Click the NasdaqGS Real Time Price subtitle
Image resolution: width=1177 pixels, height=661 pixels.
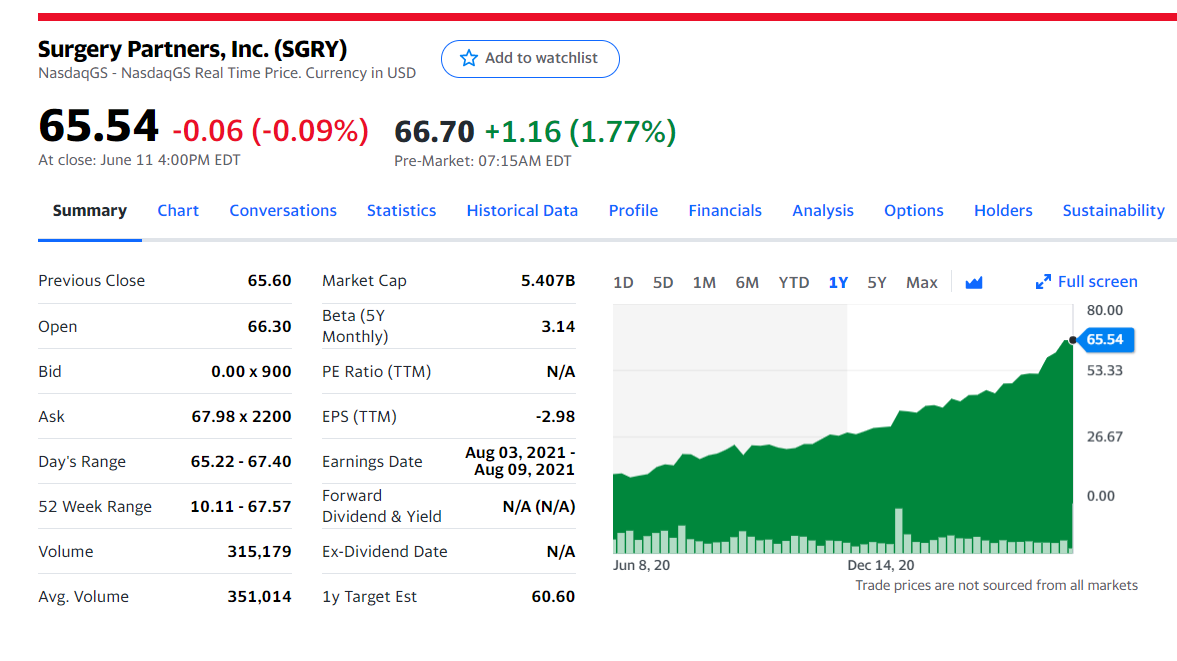[x=227, y=73]
